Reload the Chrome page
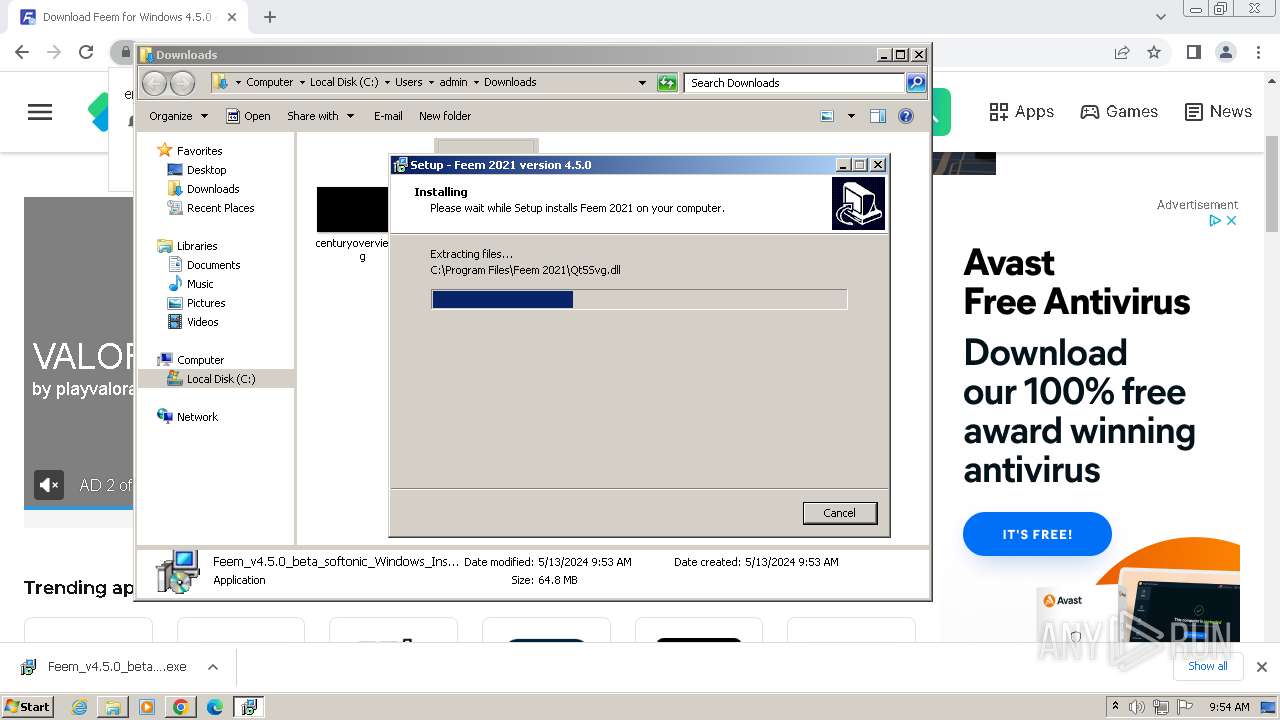This screenshot has width=1280, height=720. coord(86,52)
